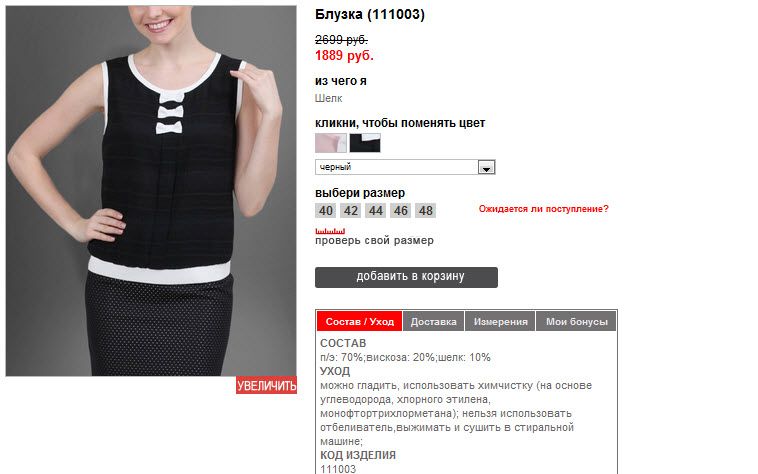Choose size 44

point(376,211)
